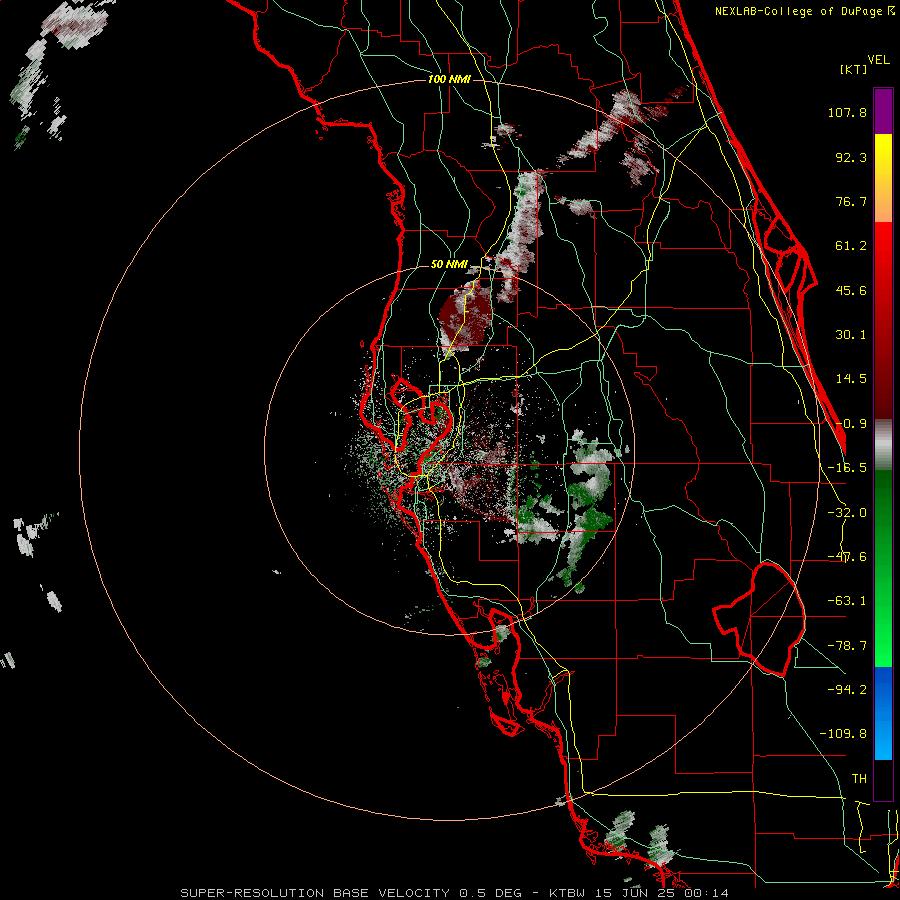The height and width of the screenshot is (900, 900).
Task: Click the yellow-orange segment of the color bar
Action: click(x=883, y=178)
